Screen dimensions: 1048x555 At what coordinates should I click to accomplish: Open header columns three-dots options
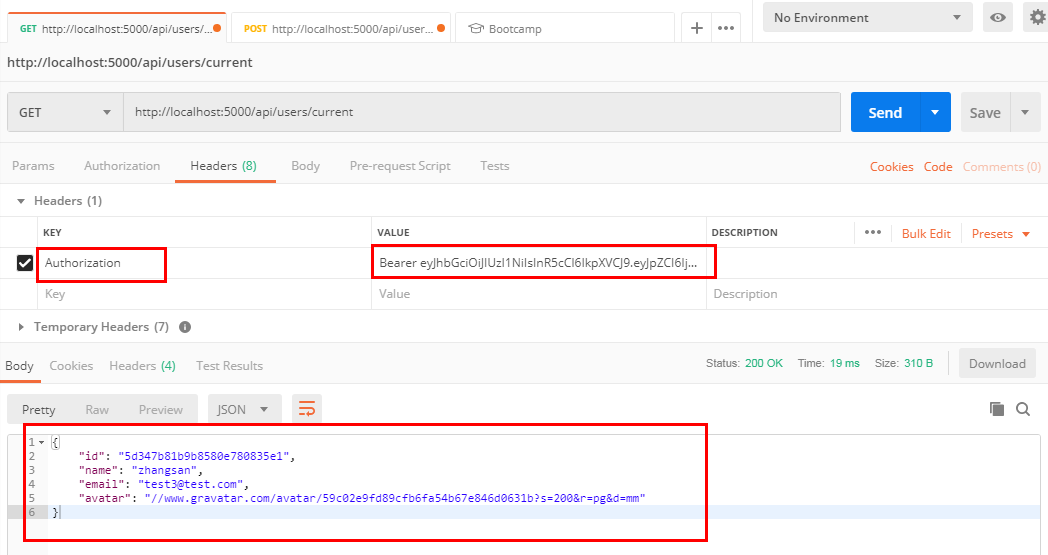coord(873,233)
